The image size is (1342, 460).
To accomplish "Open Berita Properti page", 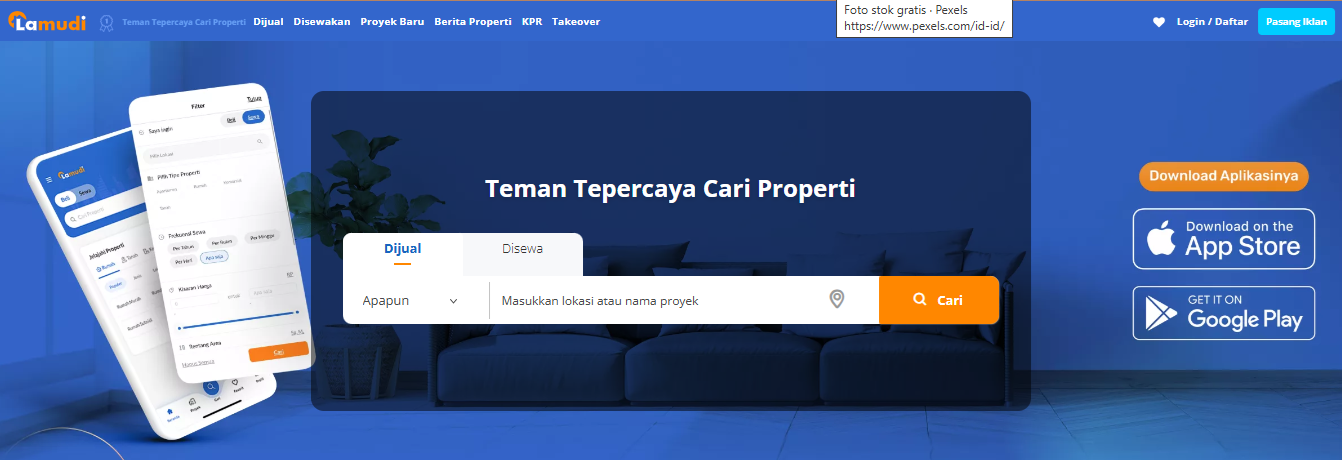I will tap(473, 21).
